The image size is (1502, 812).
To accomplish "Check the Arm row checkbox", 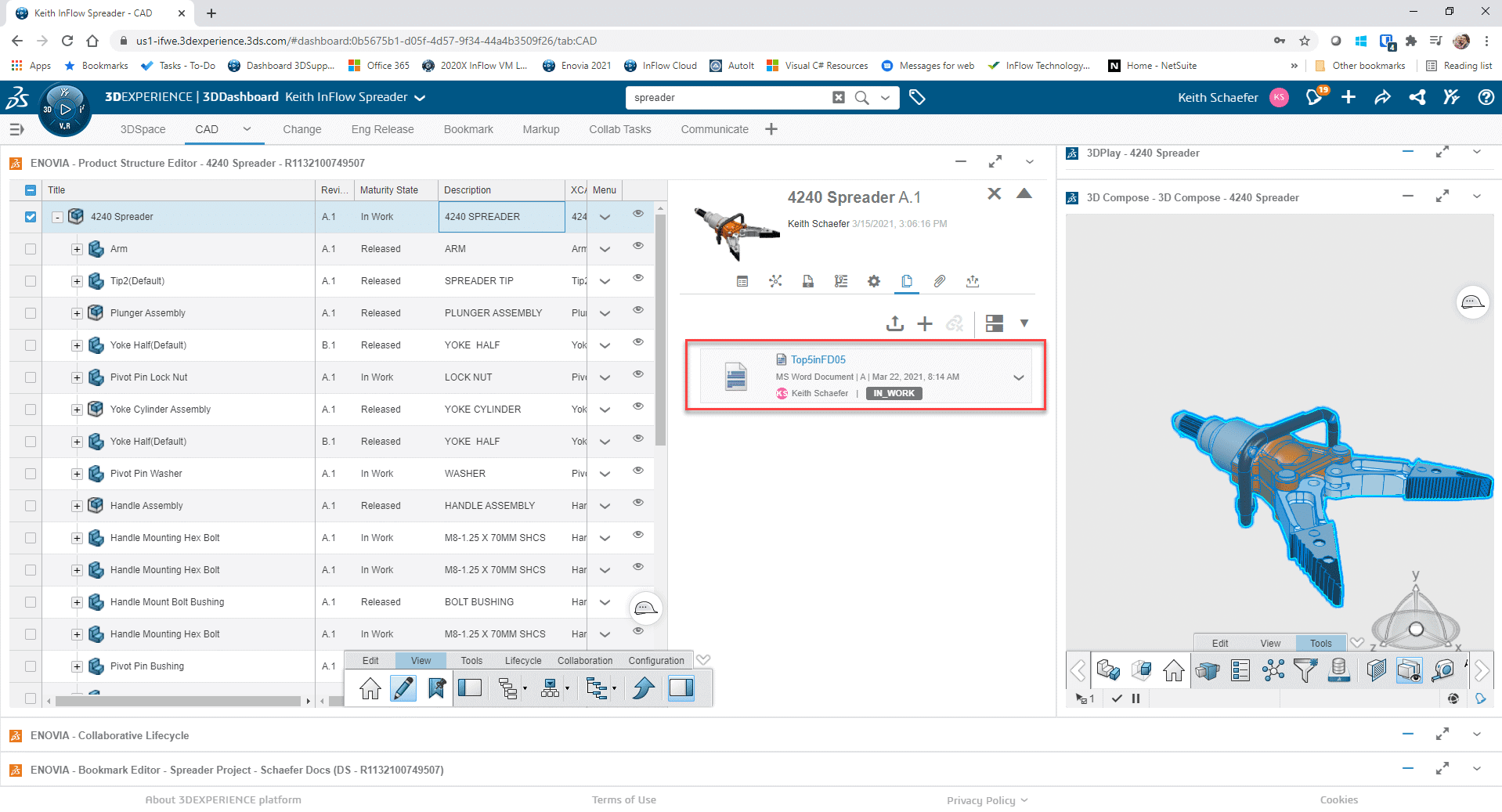I will click(x=30, y=248).
